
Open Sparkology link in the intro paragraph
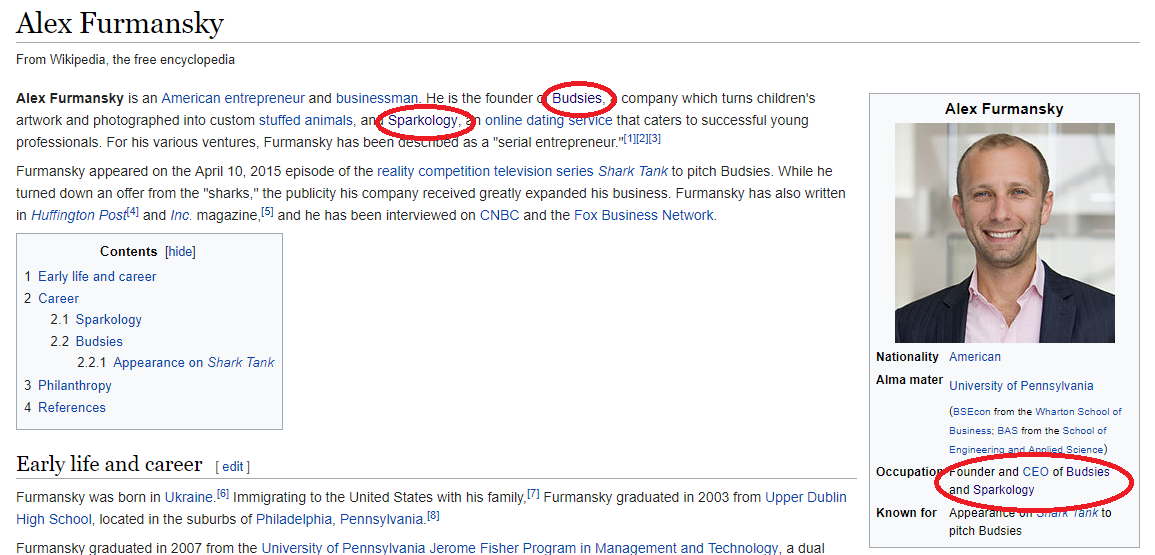(422, 120)
